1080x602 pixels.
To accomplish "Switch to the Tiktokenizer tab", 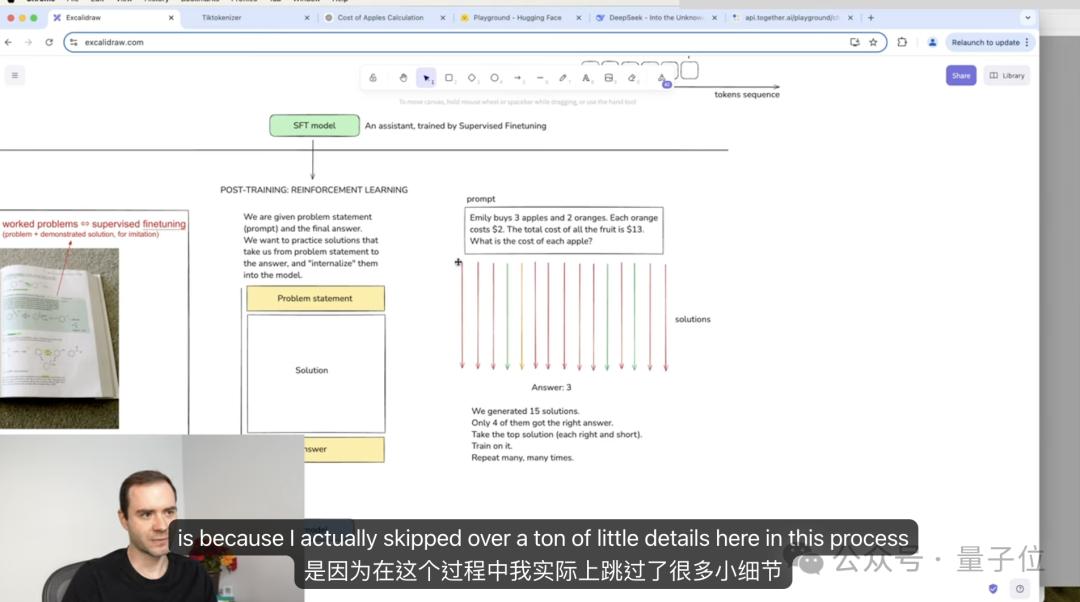I will [x=221, y=18].
